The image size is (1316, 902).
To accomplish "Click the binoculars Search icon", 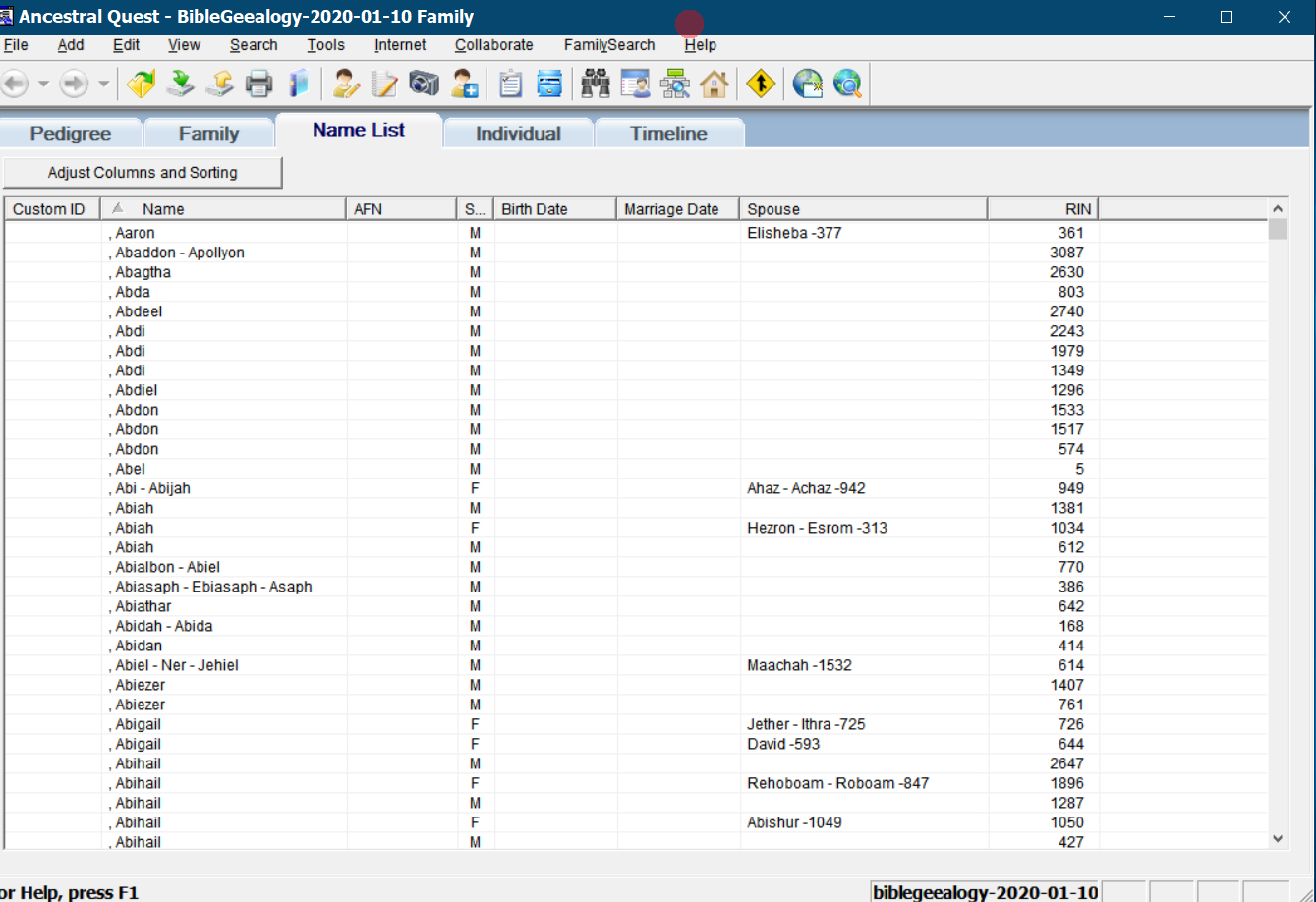I will (596, 84).
